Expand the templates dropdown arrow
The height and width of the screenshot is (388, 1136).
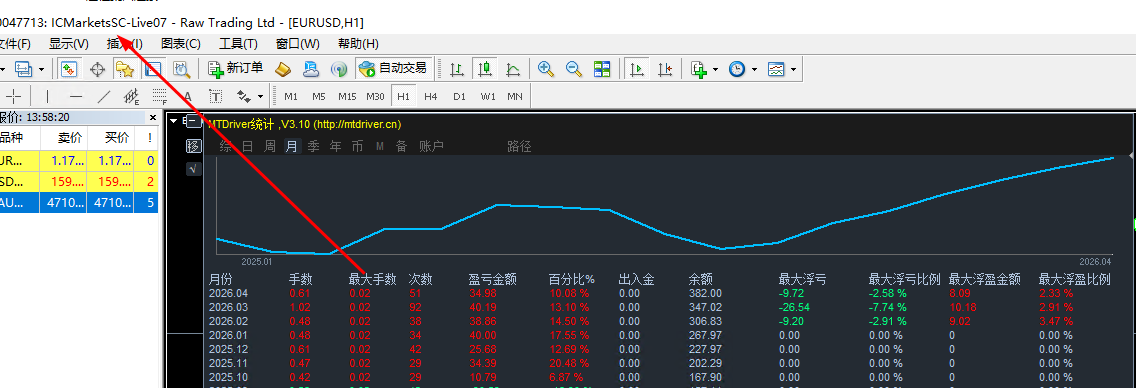[x=793, y=69]
